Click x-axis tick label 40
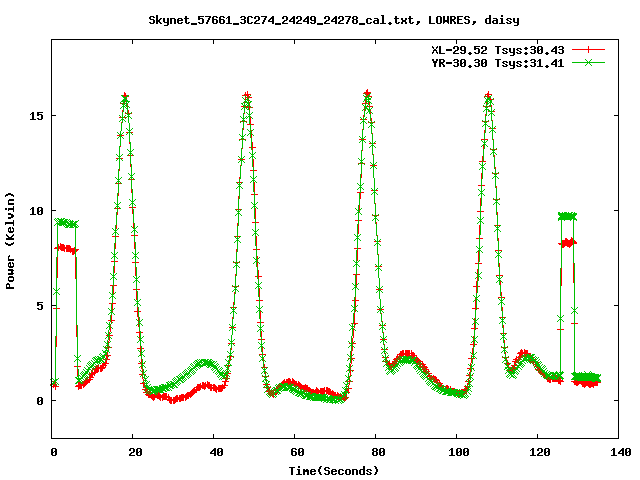 tap(216, 452)
